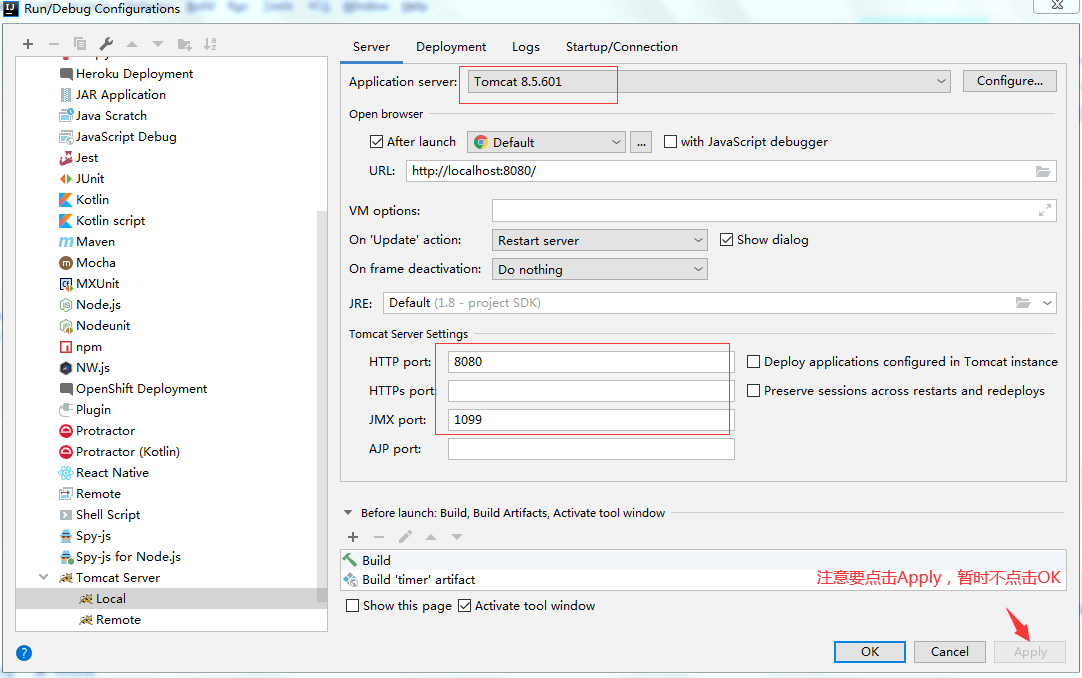Open the Default browser dropdown
The width and height of the screenshot is (1082, 678).
(x=547, y=142)
